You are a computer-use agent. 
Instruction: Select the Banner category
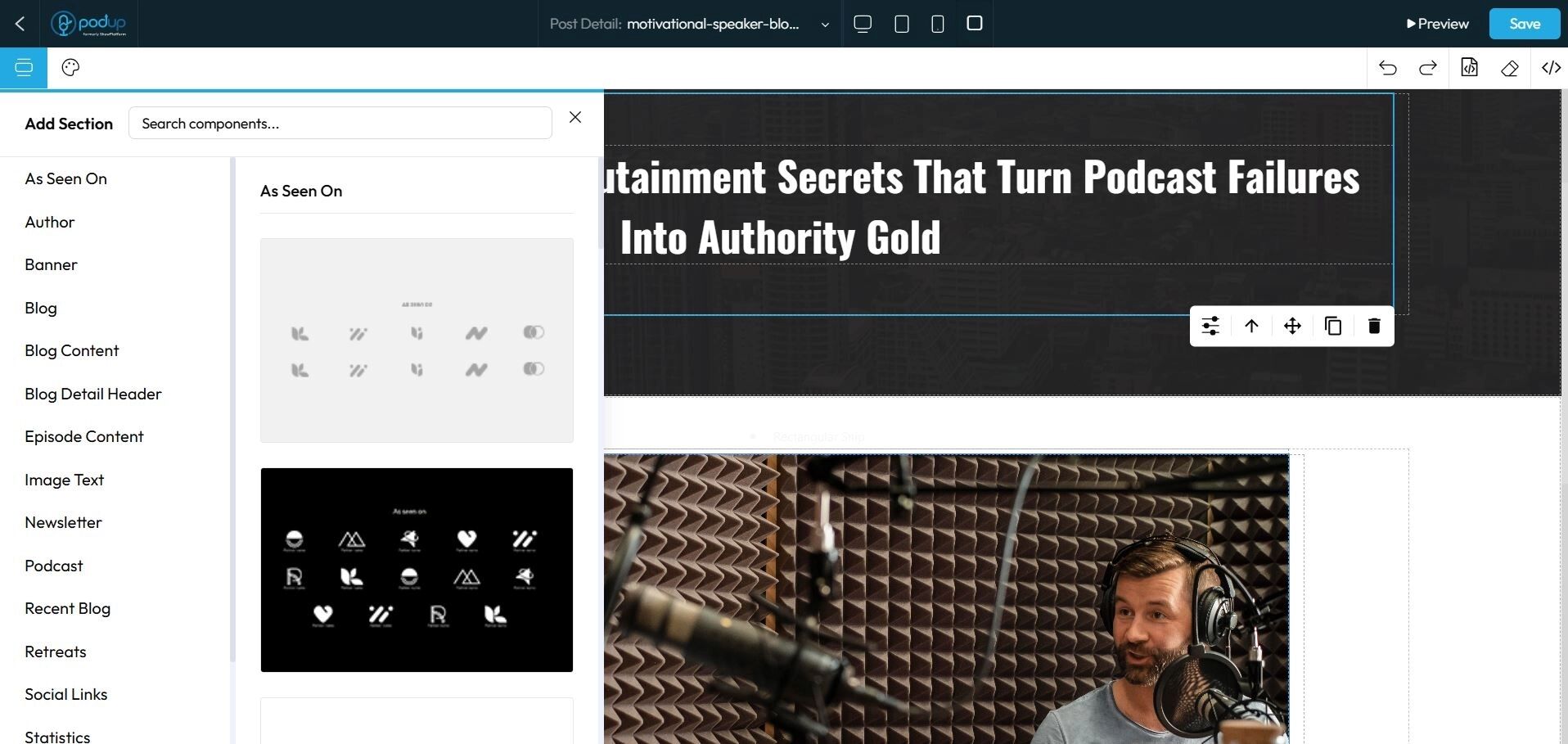pos(51,264)
